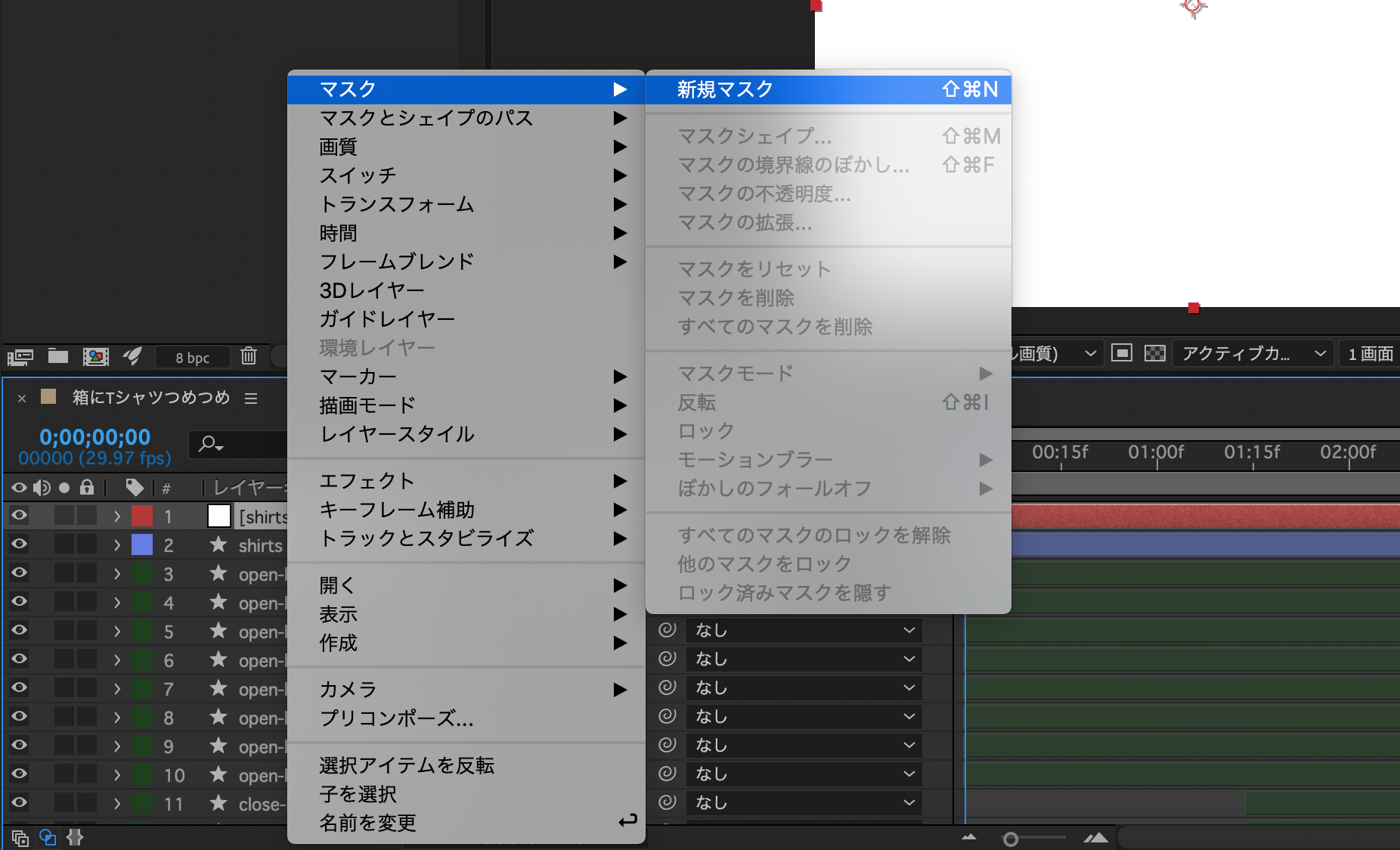Screen dimensions: 1400x850
Task: Toggle transfer controls pane icon
Action: (48, 837)
